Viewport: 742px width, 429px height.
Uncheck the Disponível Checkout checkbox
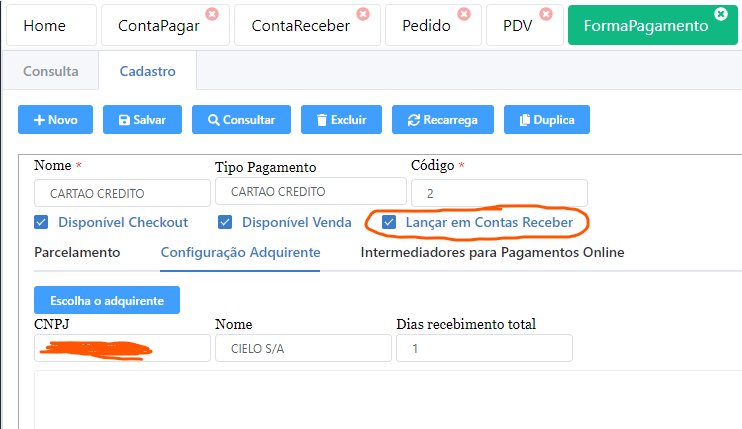coord(42,222)
